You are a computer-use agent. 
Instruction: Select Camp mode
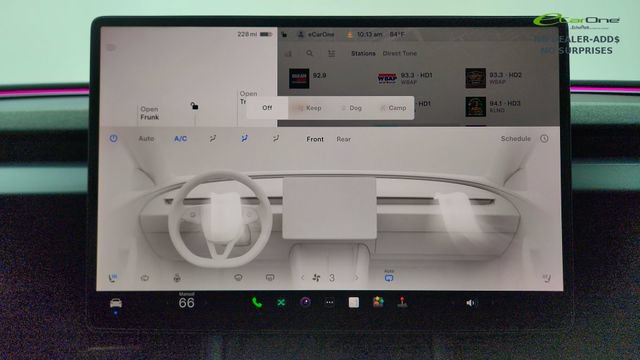coord(393,108)
